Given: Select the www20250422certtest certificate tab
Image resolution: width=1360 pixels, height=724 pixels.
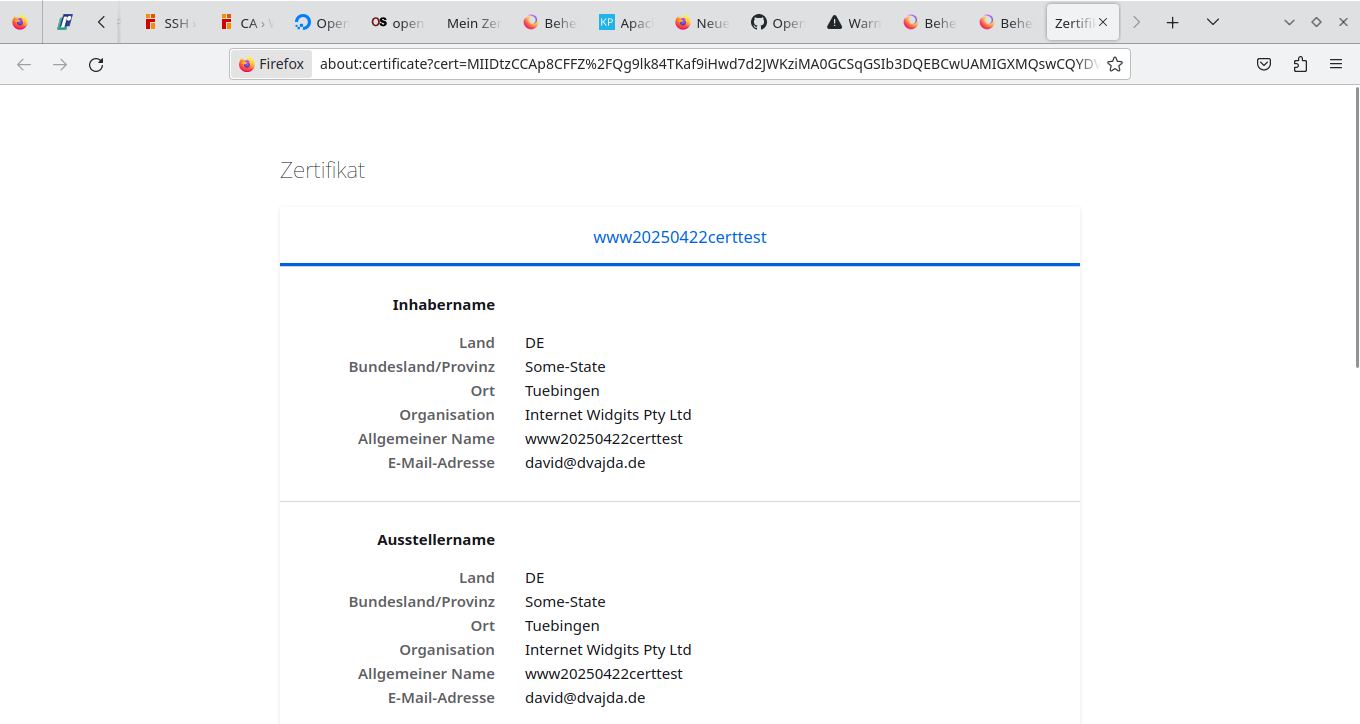Looking at the screenshot, I should [x=680, y=238].
